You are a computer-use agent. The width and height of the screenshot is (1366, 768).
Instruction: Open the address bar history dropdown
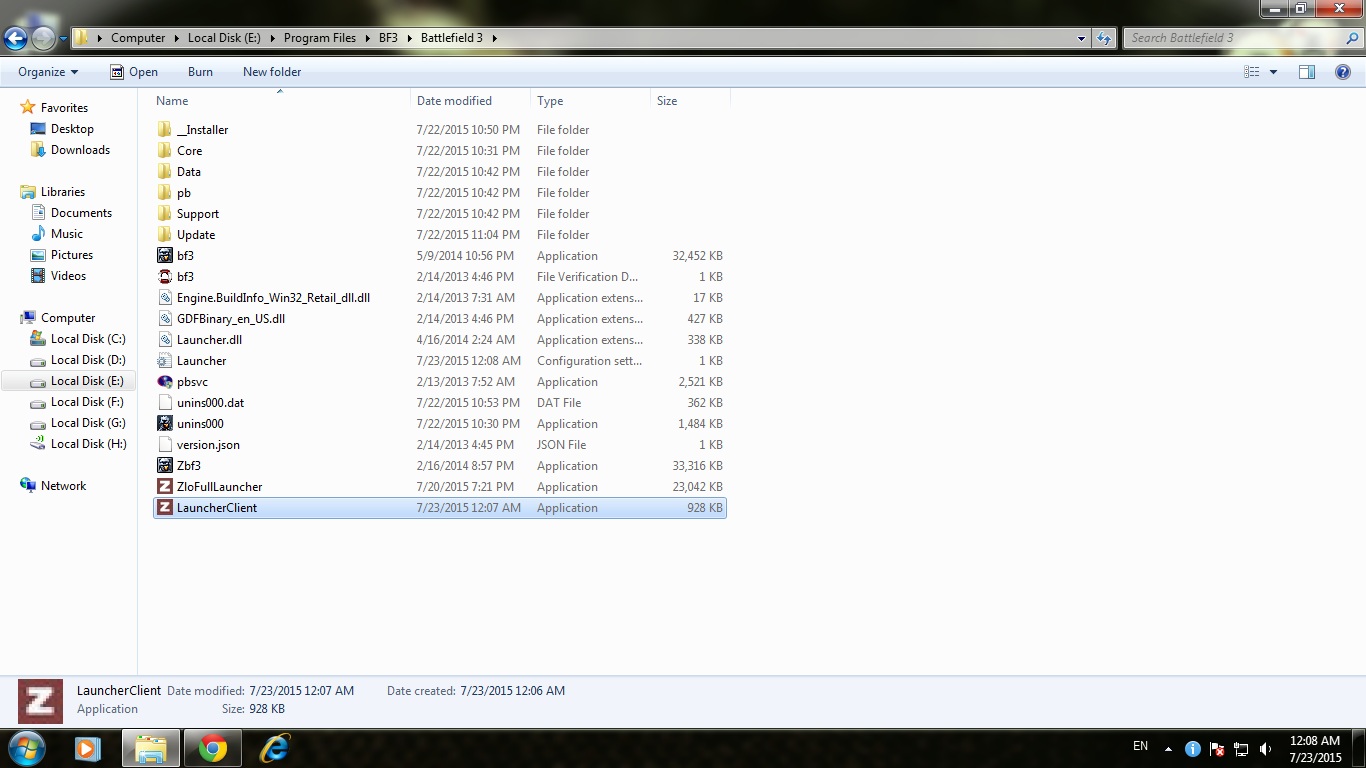(x=1082, y=38)
